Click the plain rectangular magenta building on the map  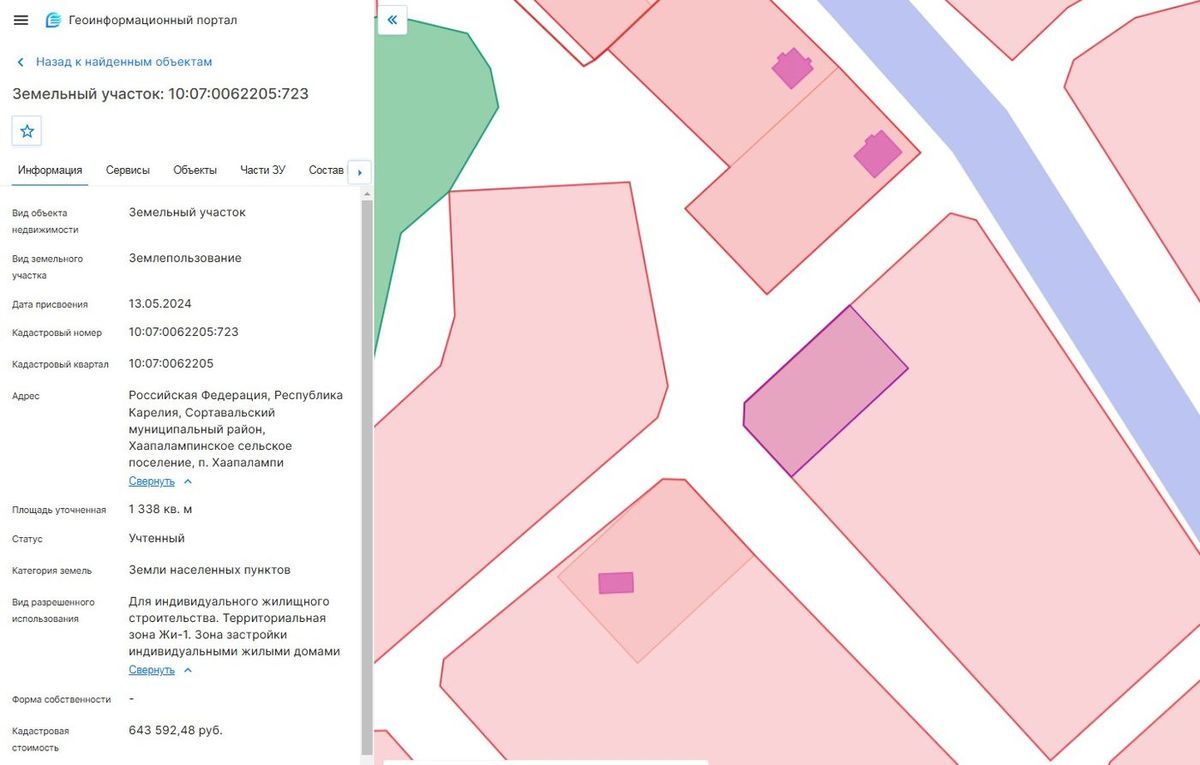[x=616, y=583]
